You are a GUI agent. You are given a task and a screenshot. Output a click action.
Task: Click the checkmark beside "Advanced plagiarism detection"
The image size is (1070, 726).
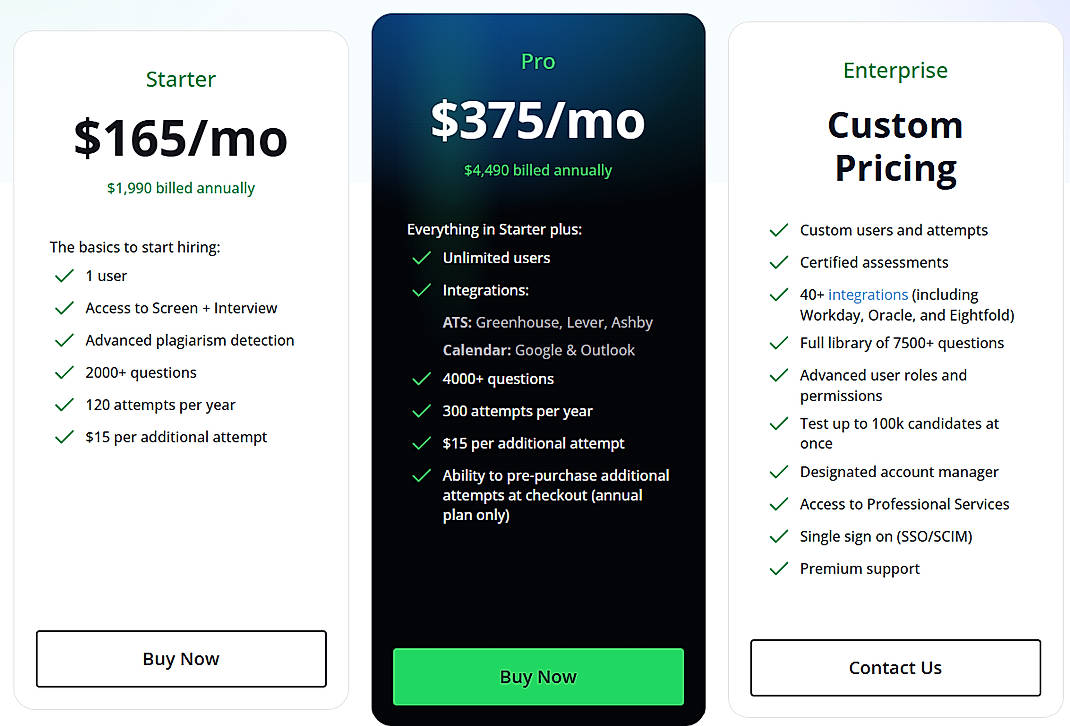pos(64,340)
